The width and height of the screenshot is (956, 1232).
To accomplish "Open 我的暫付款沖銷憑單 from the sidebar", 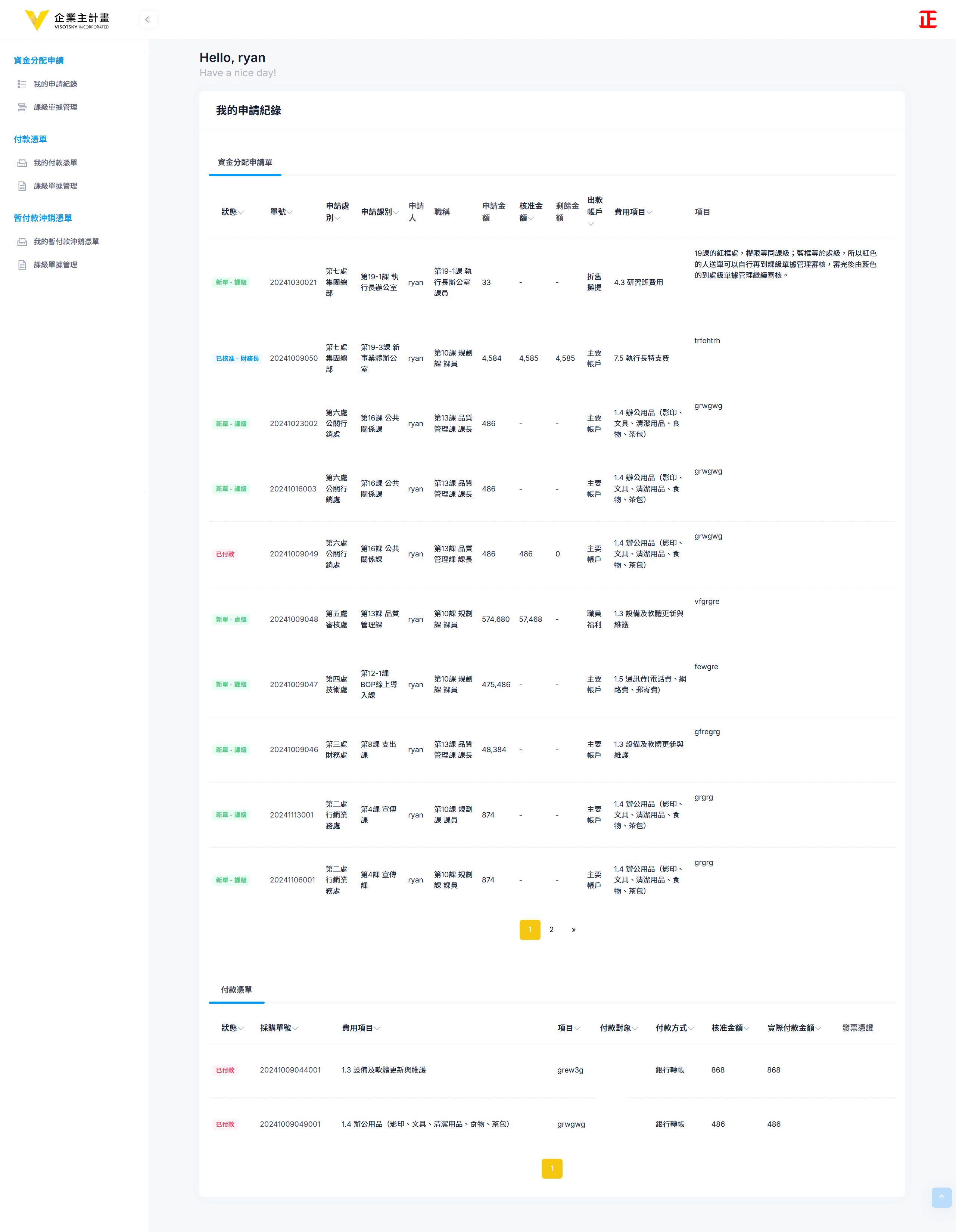I will [66, 242].
